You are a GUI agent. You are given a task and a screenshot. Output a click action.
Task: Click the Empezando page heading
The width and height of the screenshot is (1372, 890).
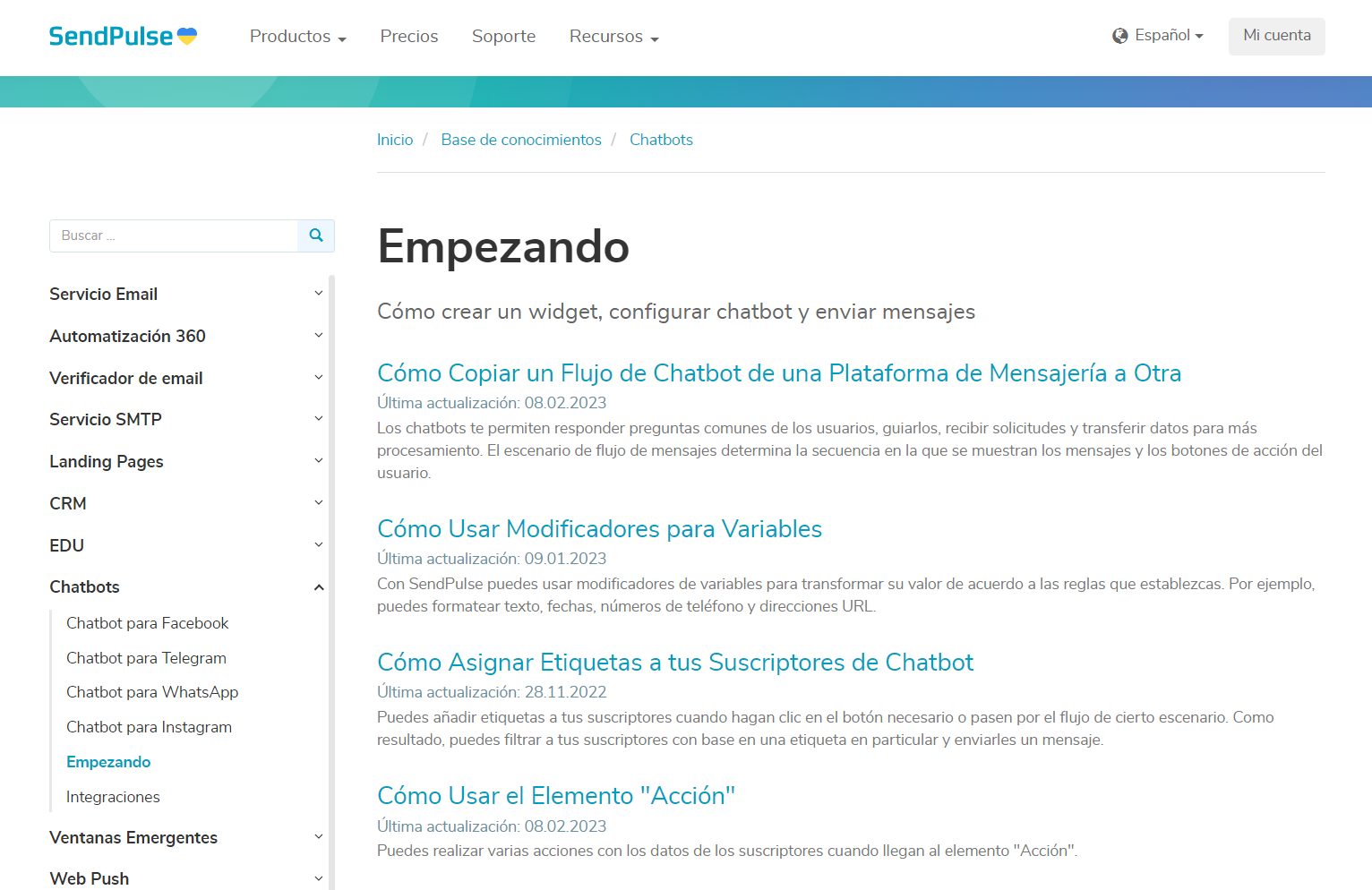tap(503, 246)
